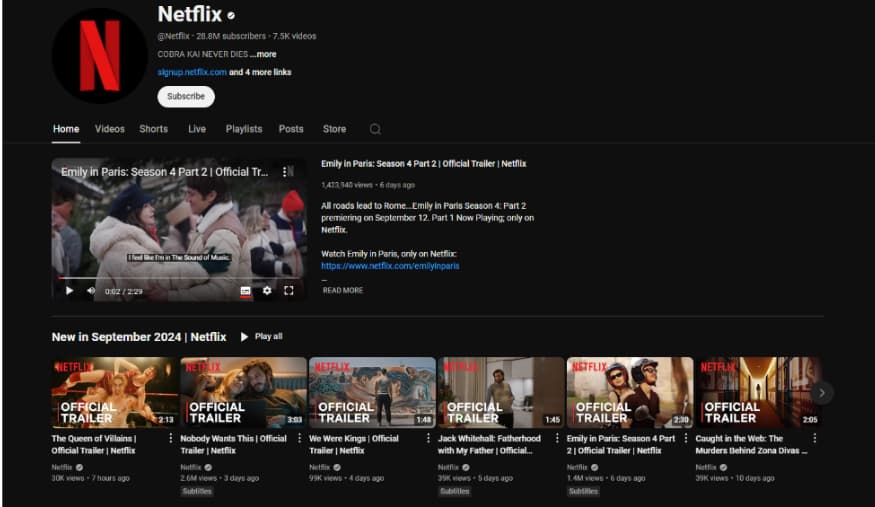This screenshot has width=875, height=507.
Task: Open the three-dot menu on the featured player
Action: click(x=285, y=172)
